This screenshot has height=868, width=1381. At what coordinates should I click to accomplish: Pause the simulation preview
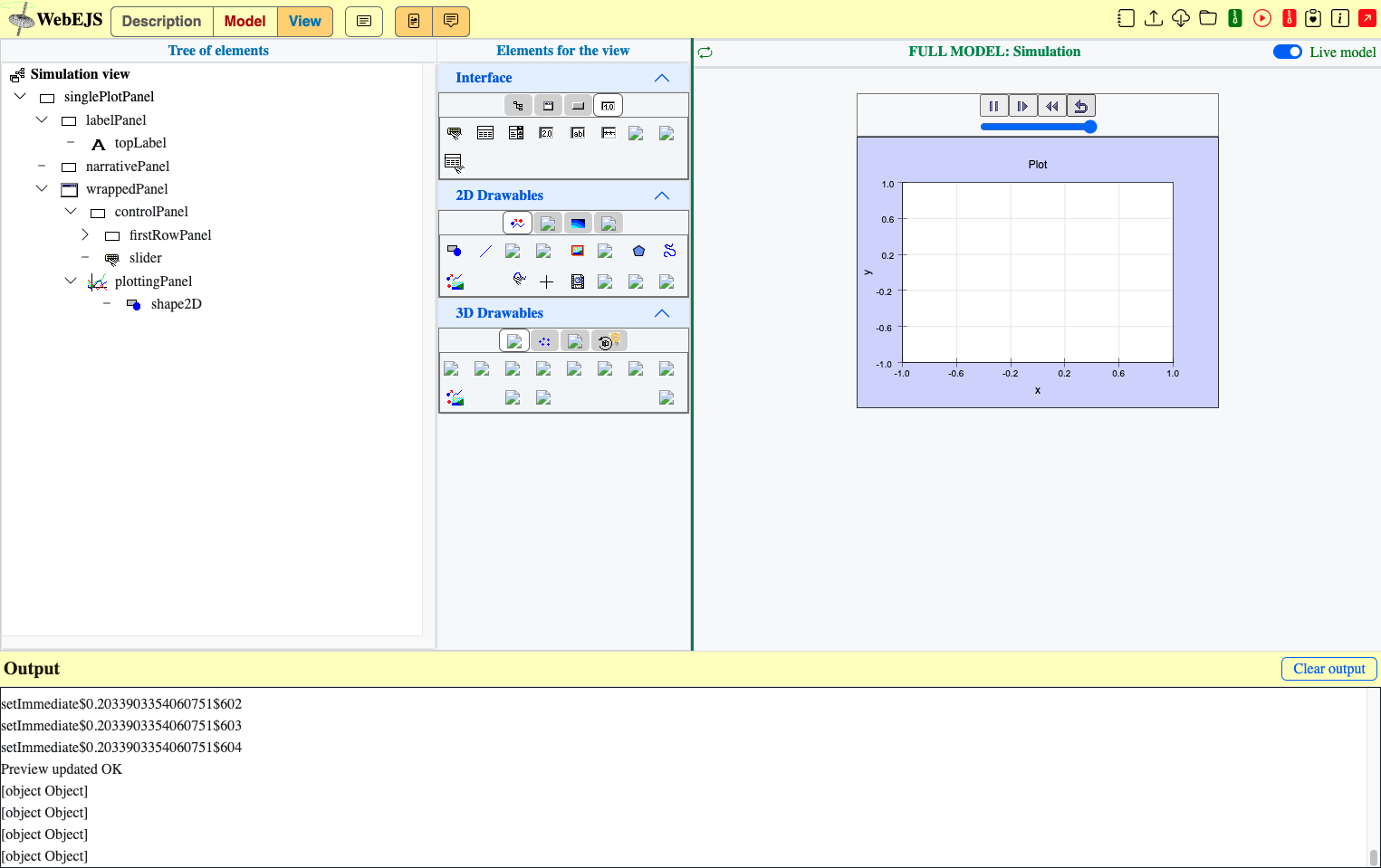tap(993, 106)
